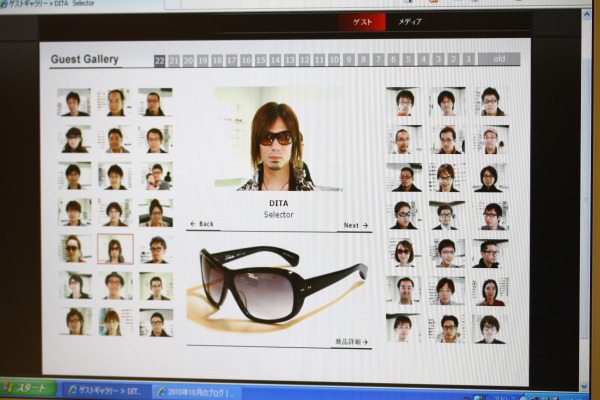Open the 'old' gallery archive
The width and height of the screenshot is (600, 400).
(x=499, y=59)
